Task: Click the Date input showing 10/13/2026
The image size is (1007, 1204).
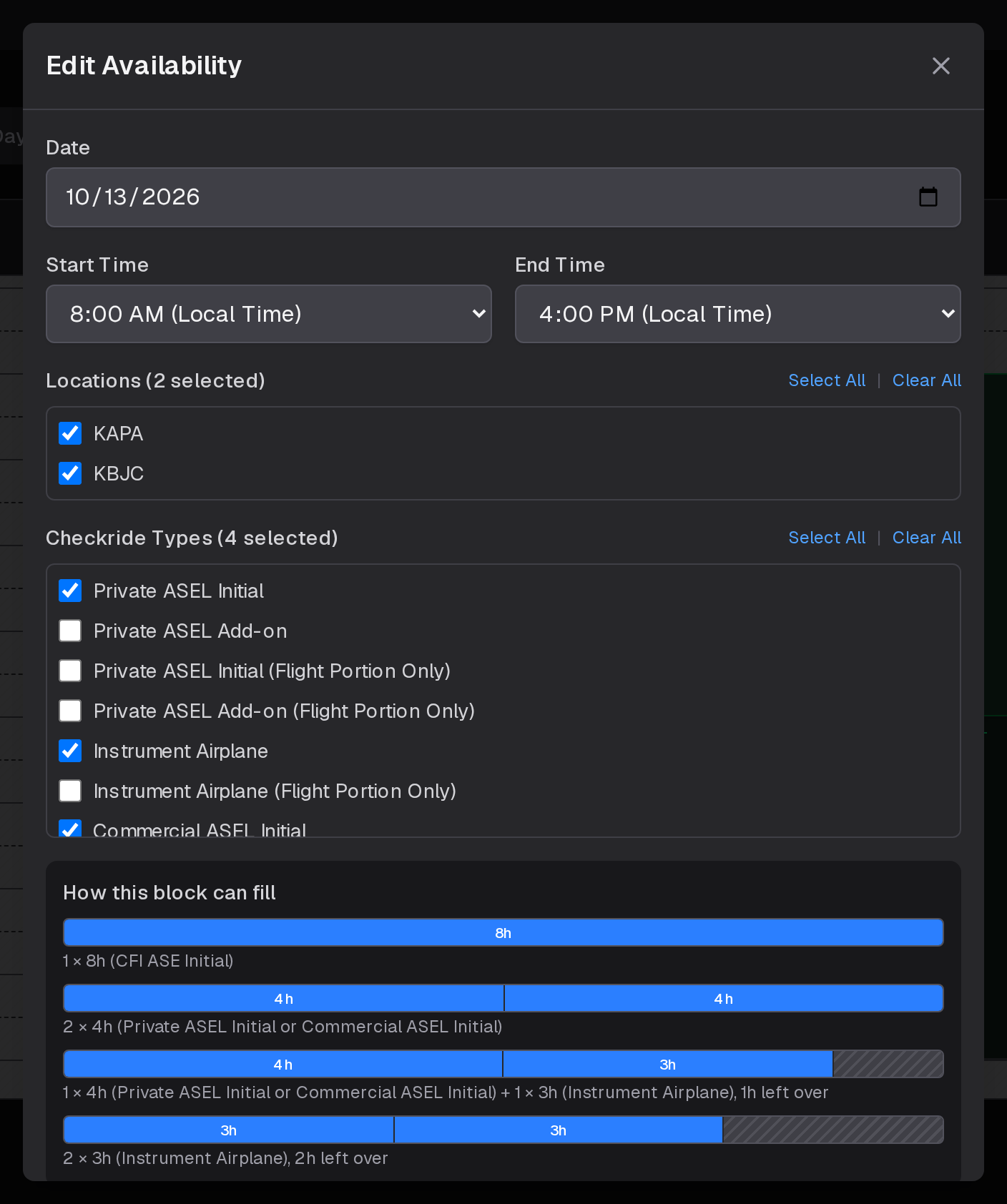Action: pyautogui.click(x=503, y=197)
